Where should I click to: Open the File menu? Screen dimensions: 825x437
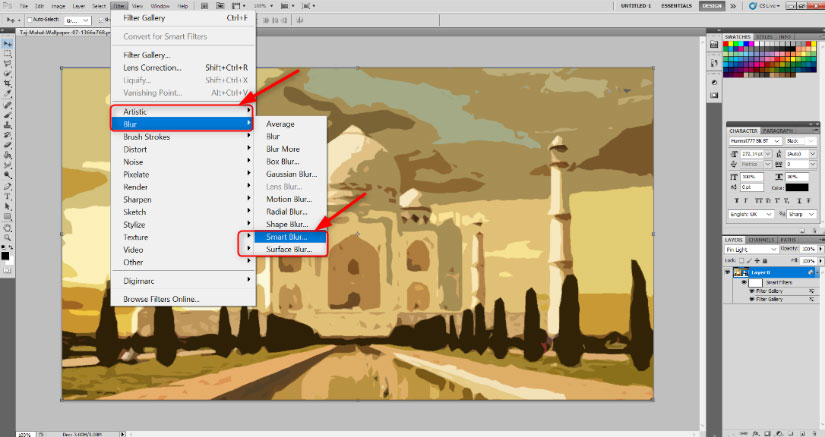[x=24, y=6]
